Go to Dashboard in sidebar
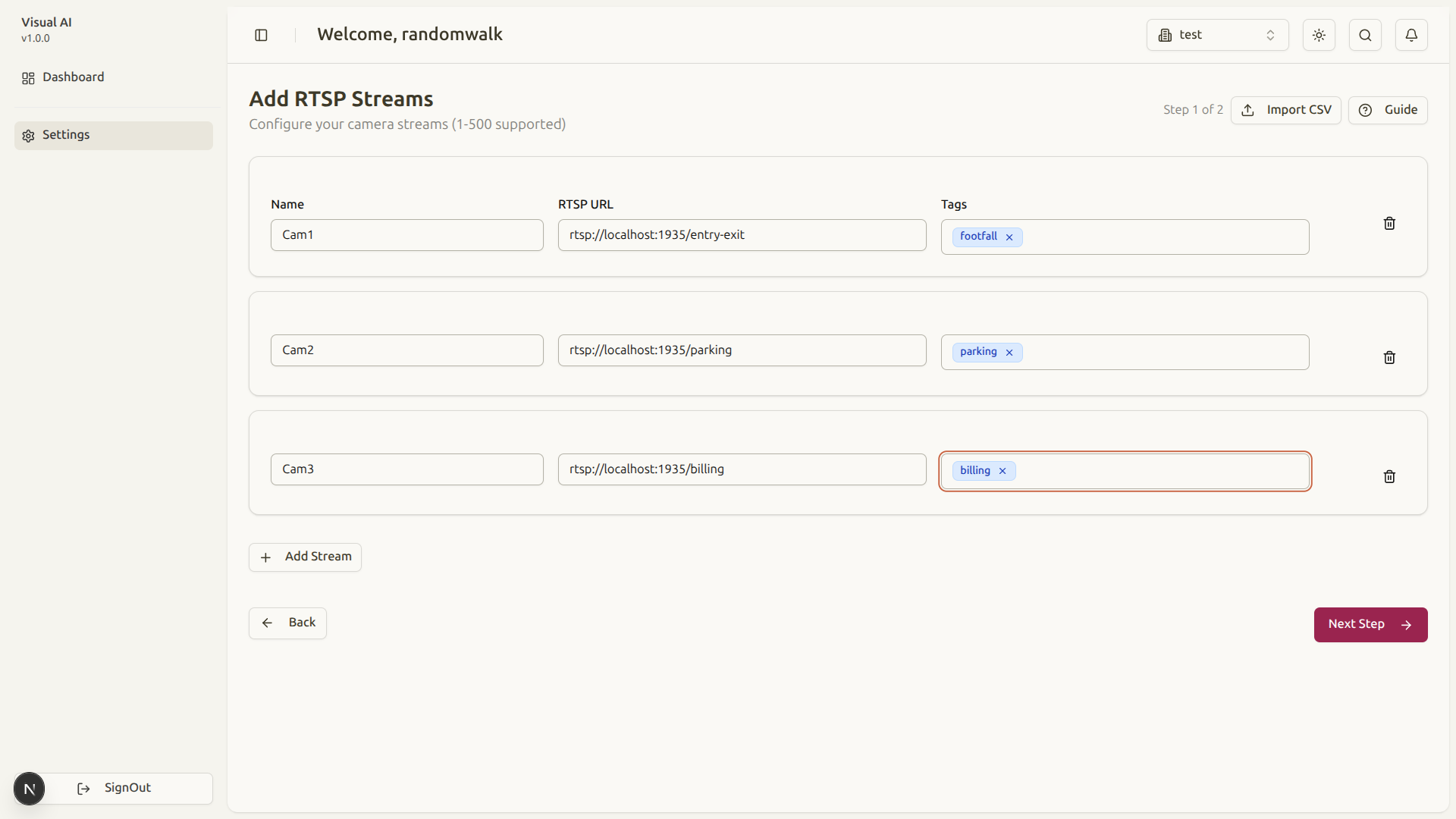This screenshot has height=819, width=1456. [x=74, y=77]
